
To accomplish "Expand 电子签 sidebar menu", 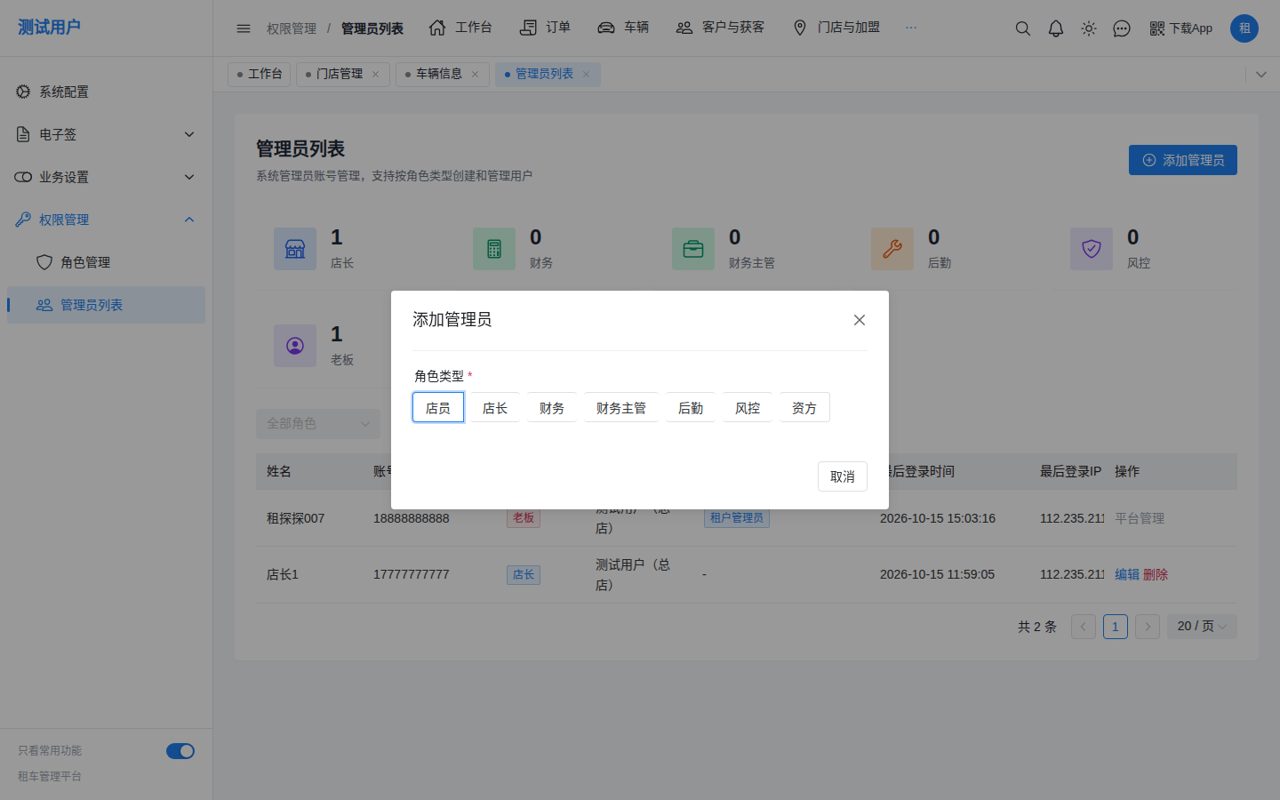I will coord(106,134).
